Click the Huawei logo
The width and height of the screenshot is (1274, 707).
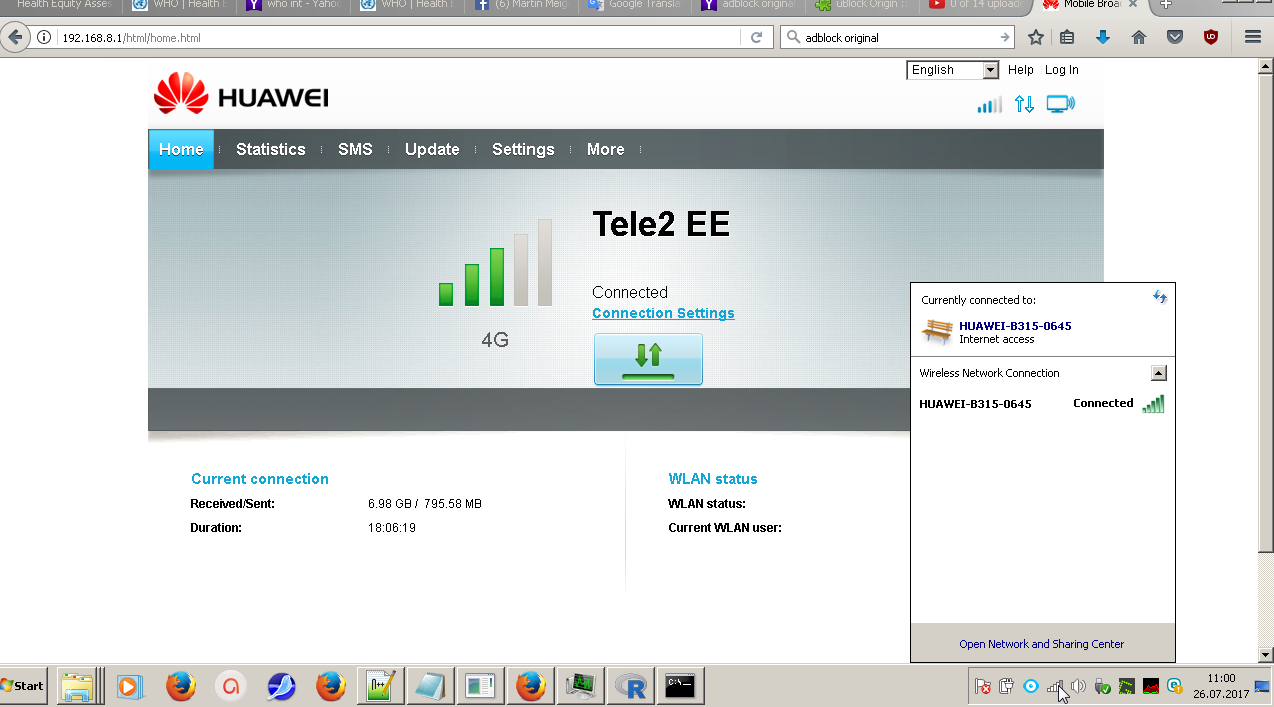coord(241,94)
